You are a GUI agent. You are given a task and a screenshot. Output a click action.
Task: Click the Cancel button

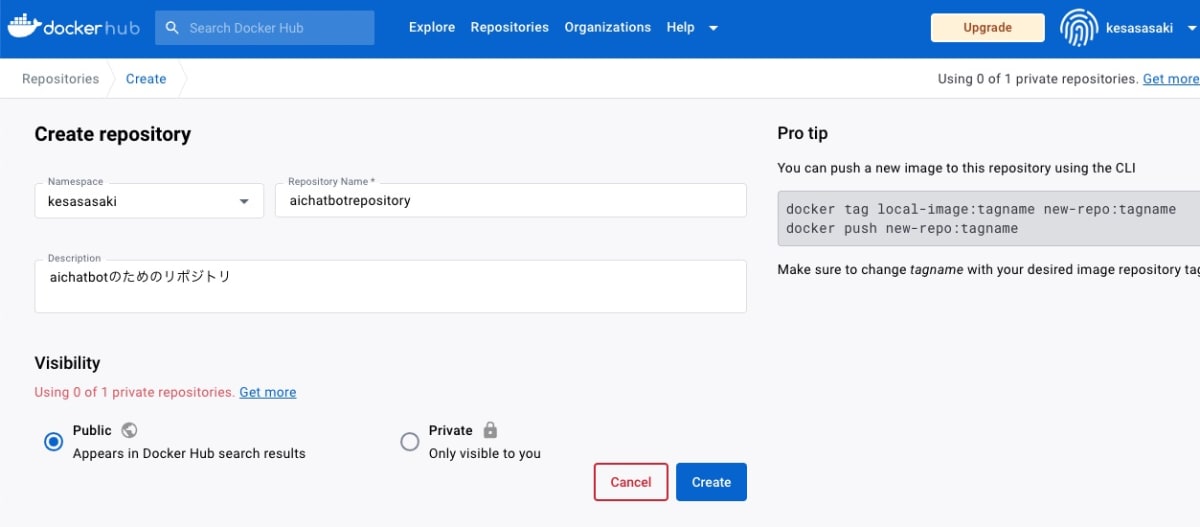(631, 482)
